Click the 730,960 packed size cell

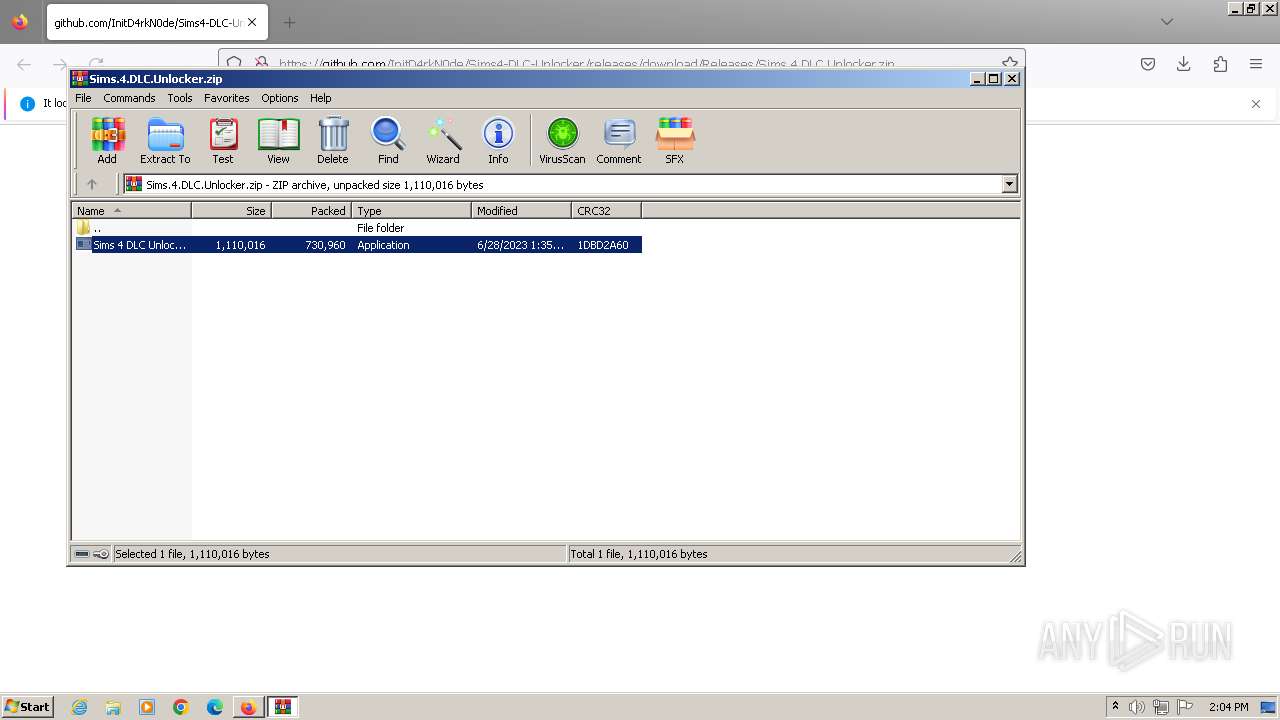coord(325,245)
